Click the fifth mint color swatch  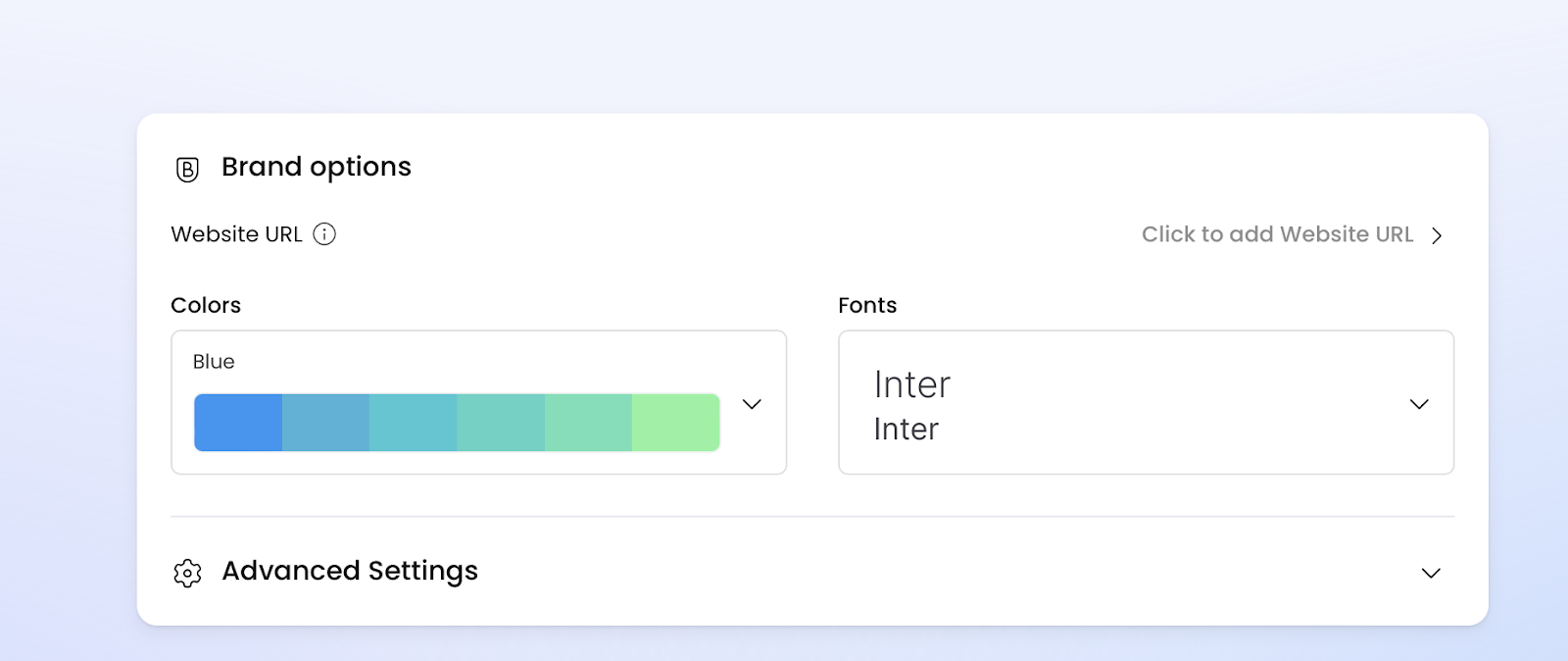pyautogui.click(x=588, y=423)
